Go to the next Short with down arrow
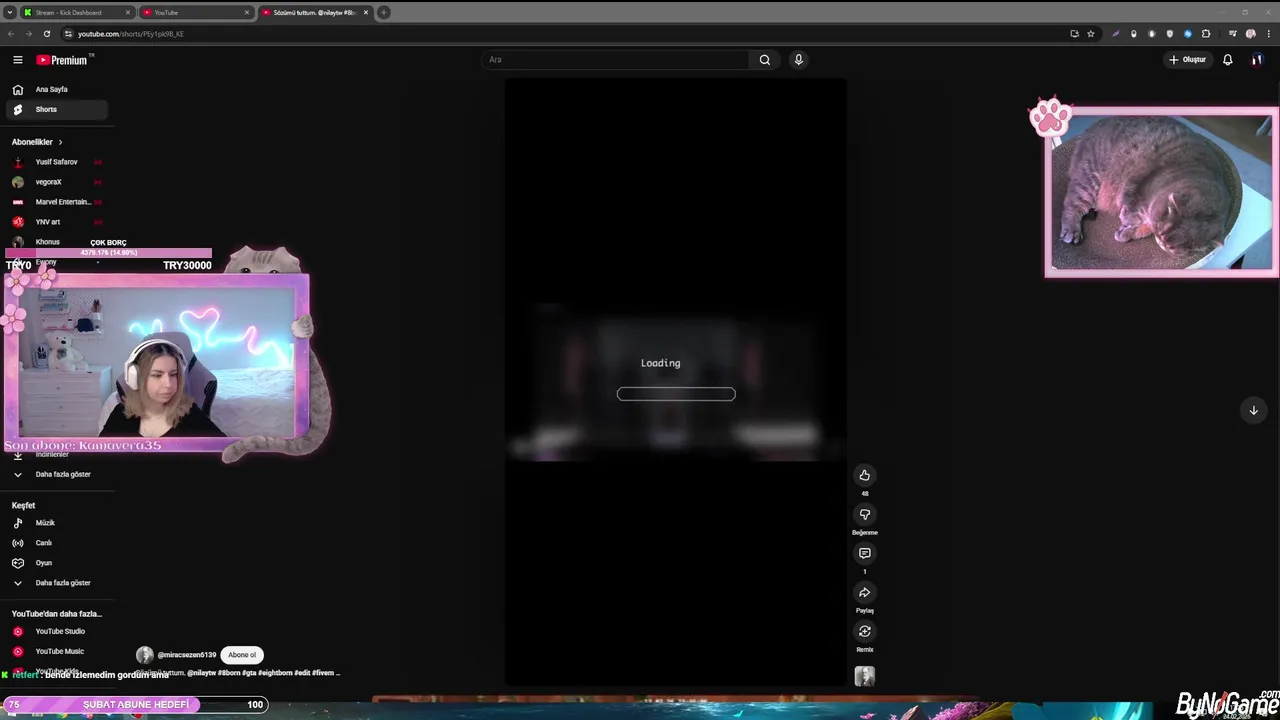Screen dimensions: 1280x720 1253,410
